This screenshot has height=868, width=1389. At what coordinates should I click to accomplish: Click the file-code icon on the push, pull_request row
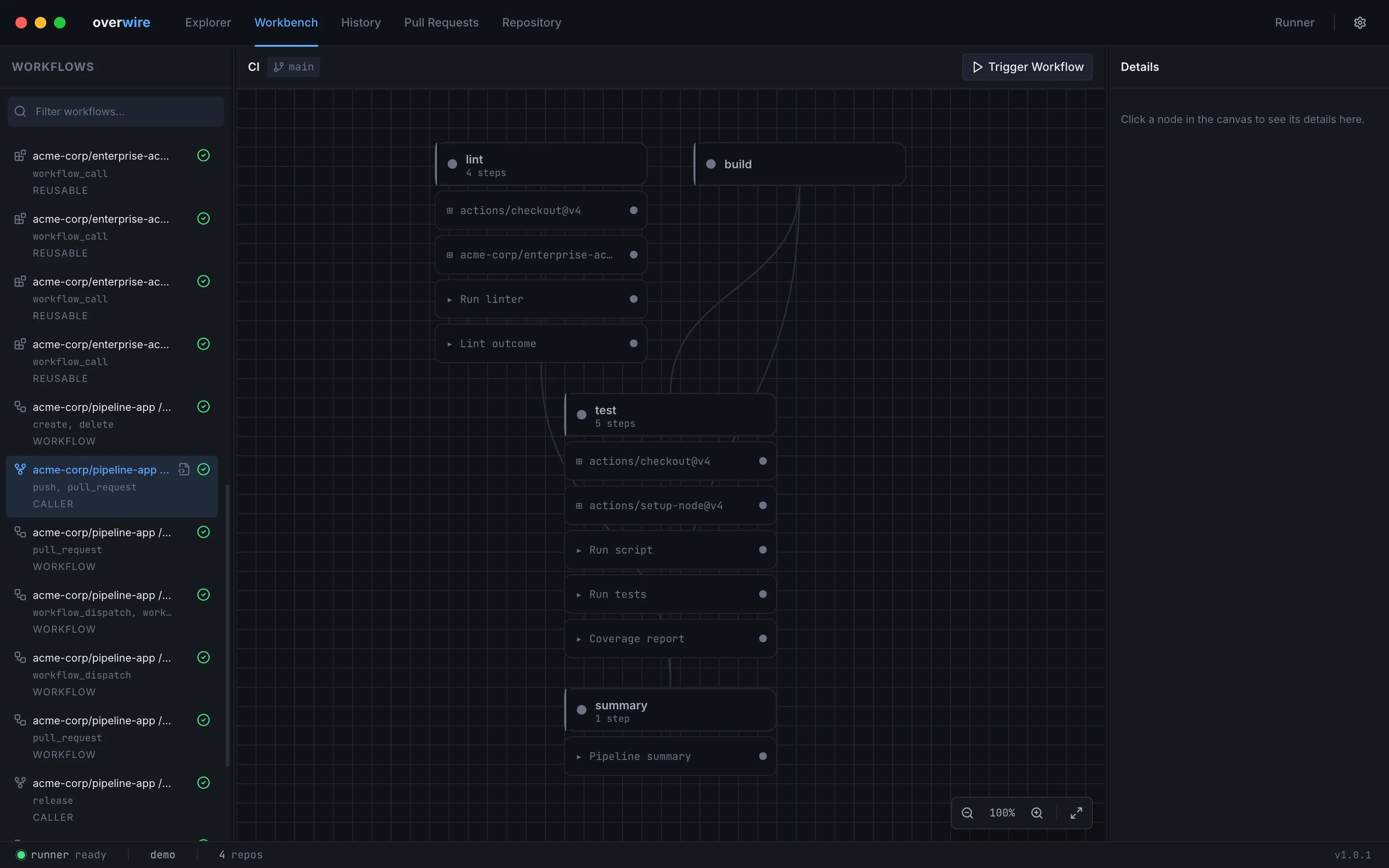tap(184, 470)
